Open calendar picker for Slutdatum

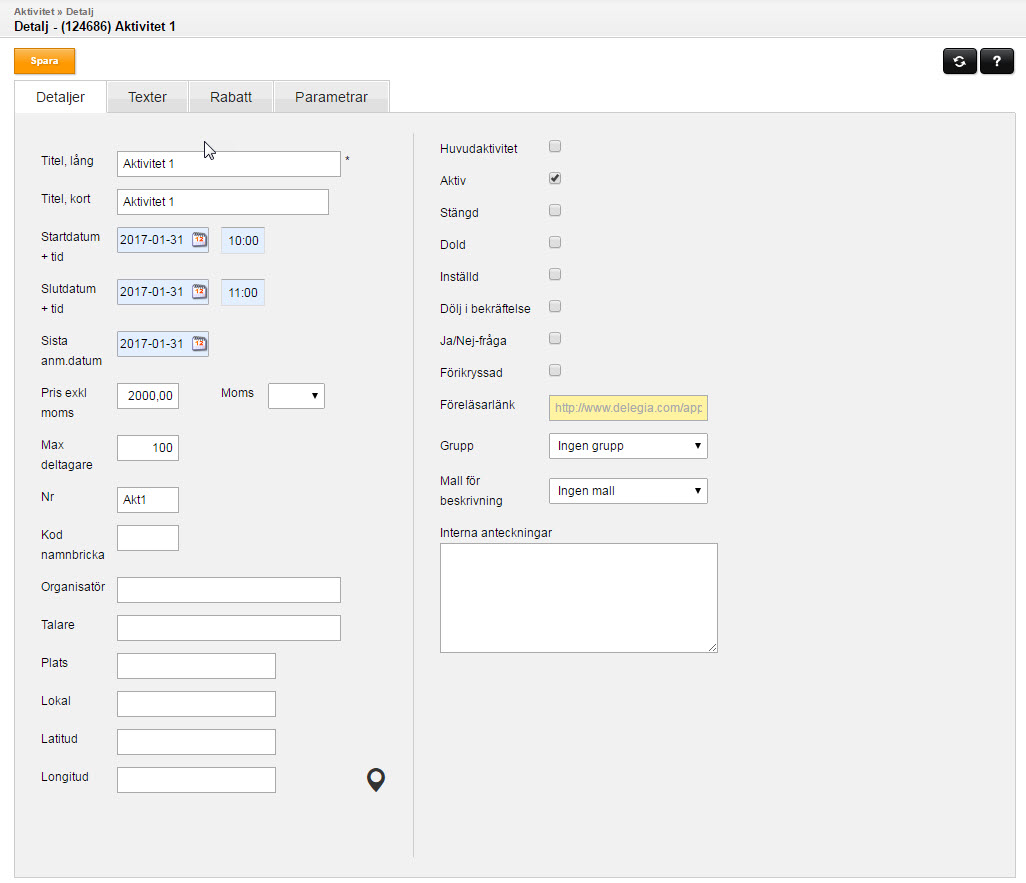click(x=199, y=291)
